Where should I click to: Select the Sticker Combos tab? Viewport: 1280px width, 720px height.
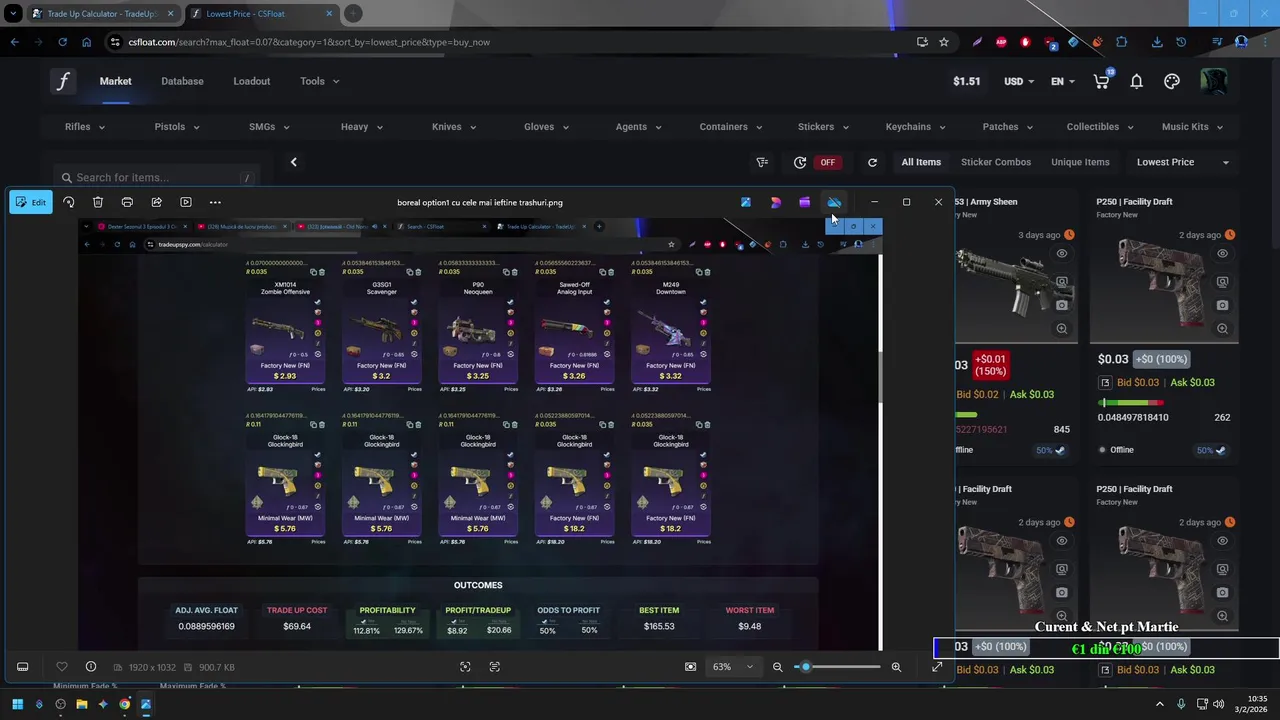coord(996,162)
